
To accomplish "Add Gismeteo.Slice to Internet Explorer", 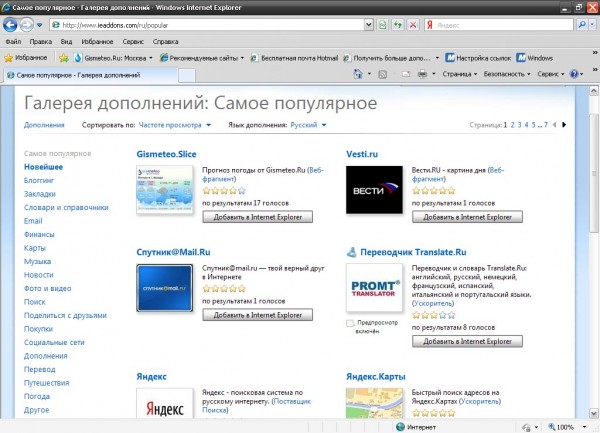I will tap(258, 217).
